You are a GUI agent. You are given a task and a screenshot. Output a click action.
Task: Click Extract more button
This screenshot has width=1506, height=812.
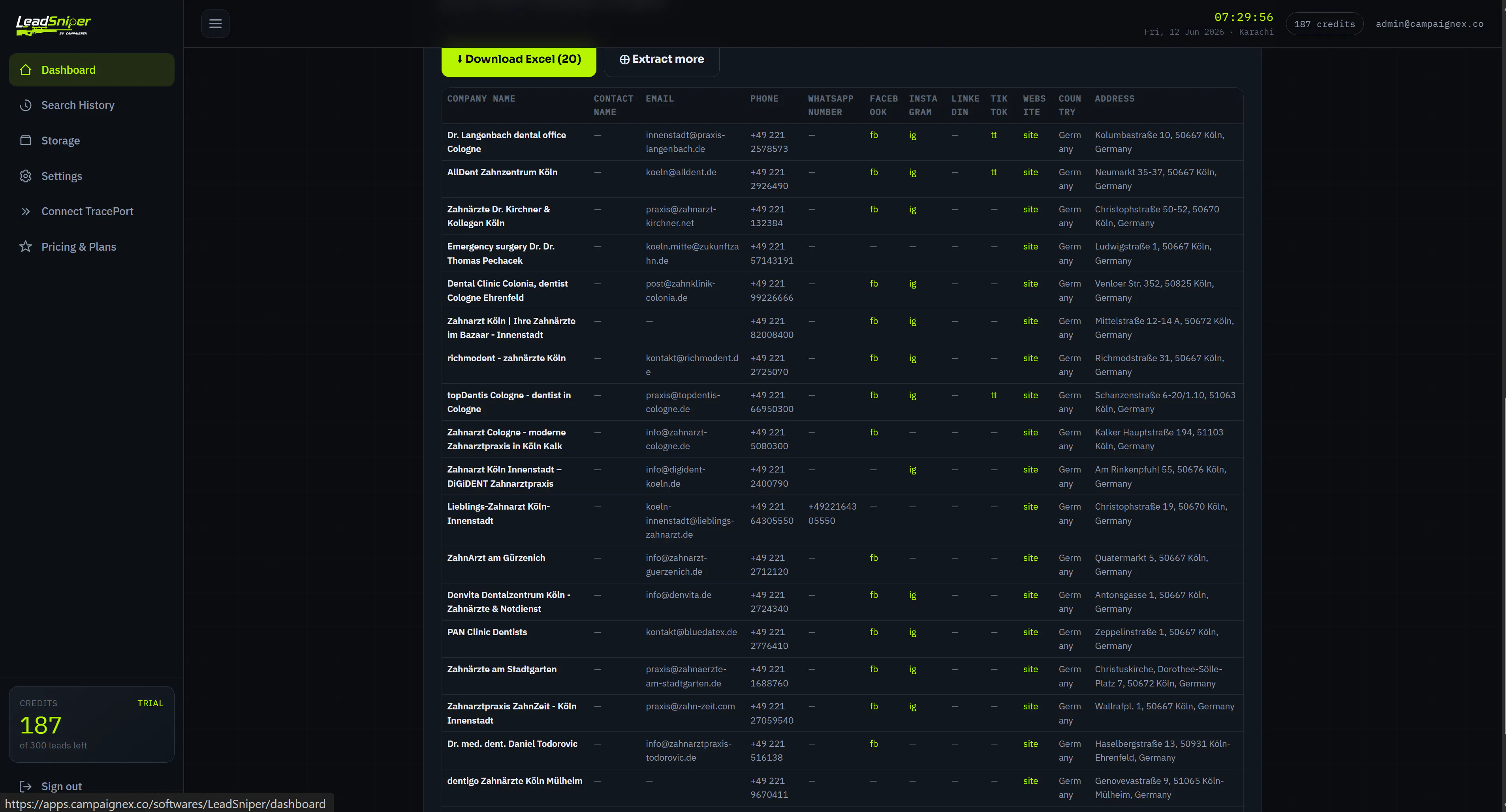point(661,59)
